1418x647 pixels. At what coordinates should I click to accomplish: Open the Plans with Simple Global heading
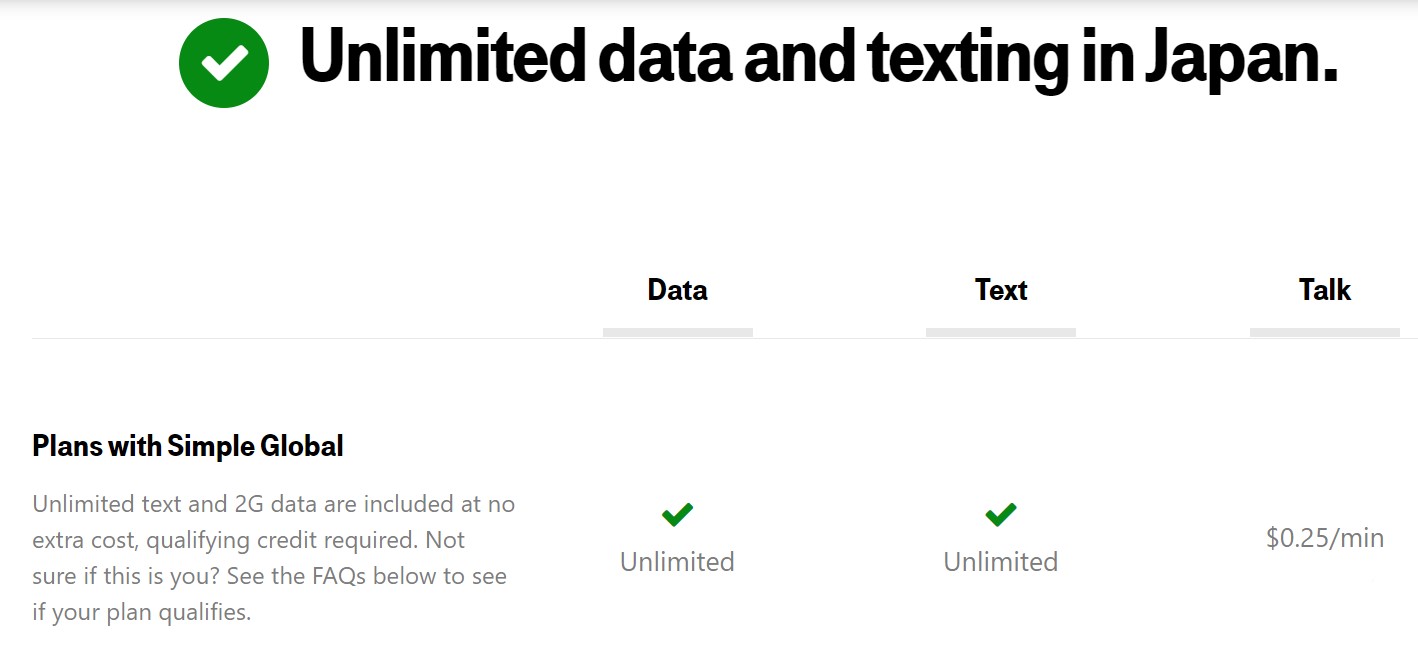tap(188, 446)
